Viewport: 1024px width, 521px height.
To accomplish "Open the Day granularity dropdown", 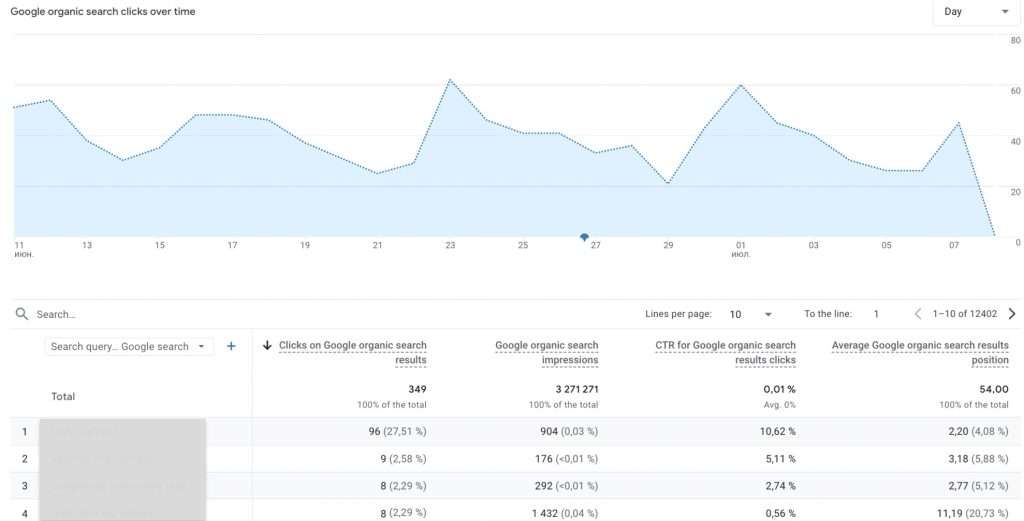I will click(x=976, y=12).
